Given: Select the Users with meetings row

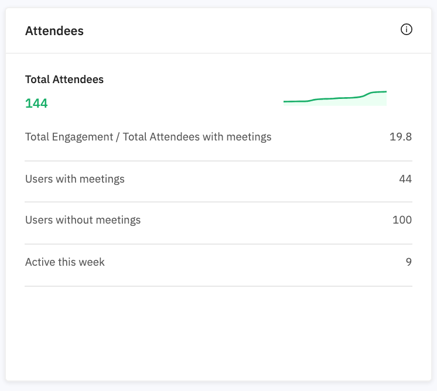Looking at the screenshot, I should click(218, 179).
